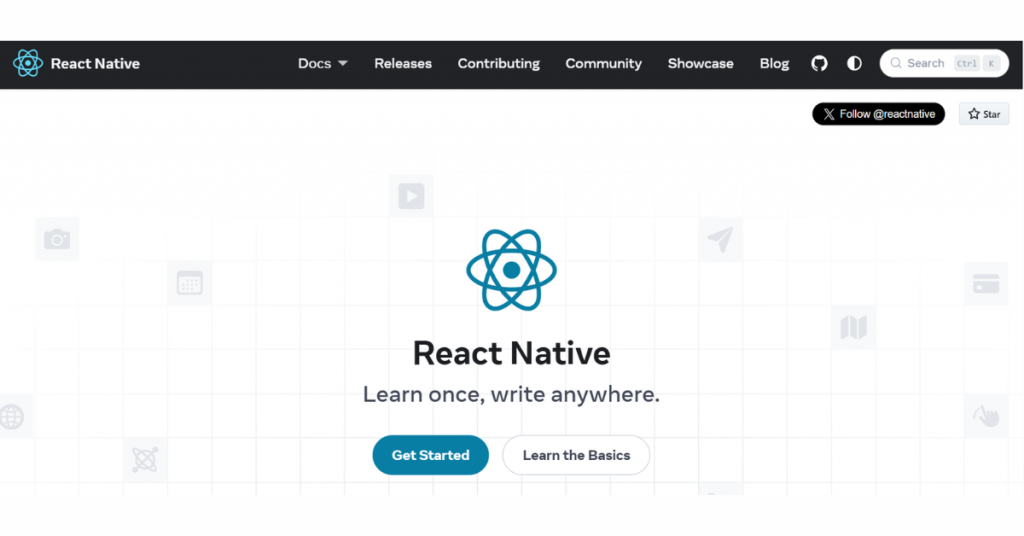
Task: Click the paper plane tile icon
Action: (x=720, y=240)
